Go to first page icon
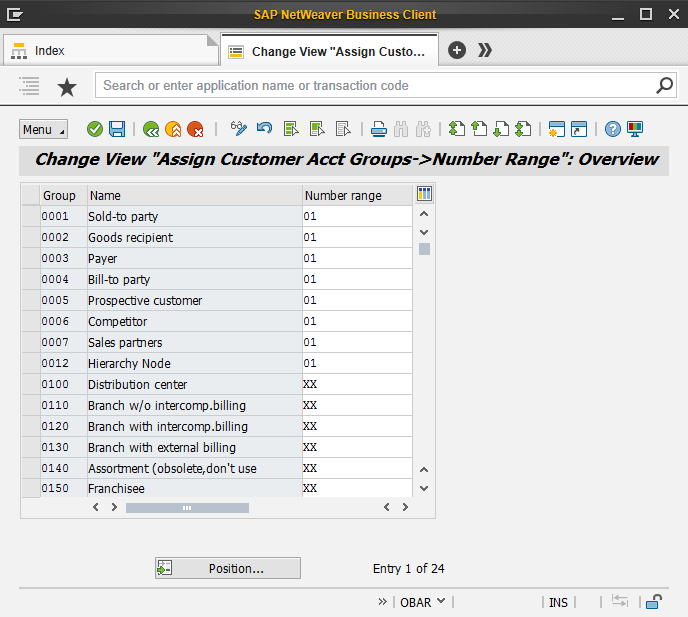 coord(457,129)
